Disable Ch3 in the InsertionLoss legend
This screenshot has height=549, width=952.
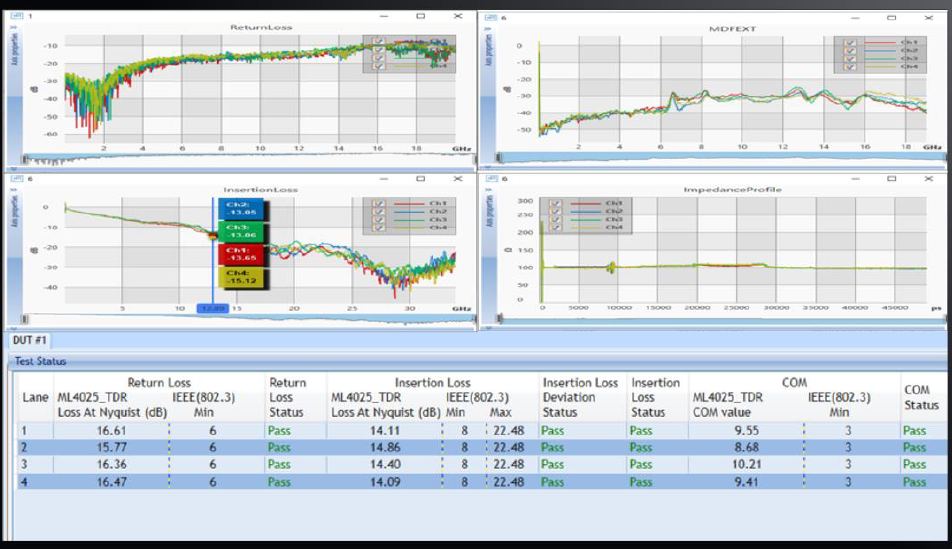tap(377, 219)
